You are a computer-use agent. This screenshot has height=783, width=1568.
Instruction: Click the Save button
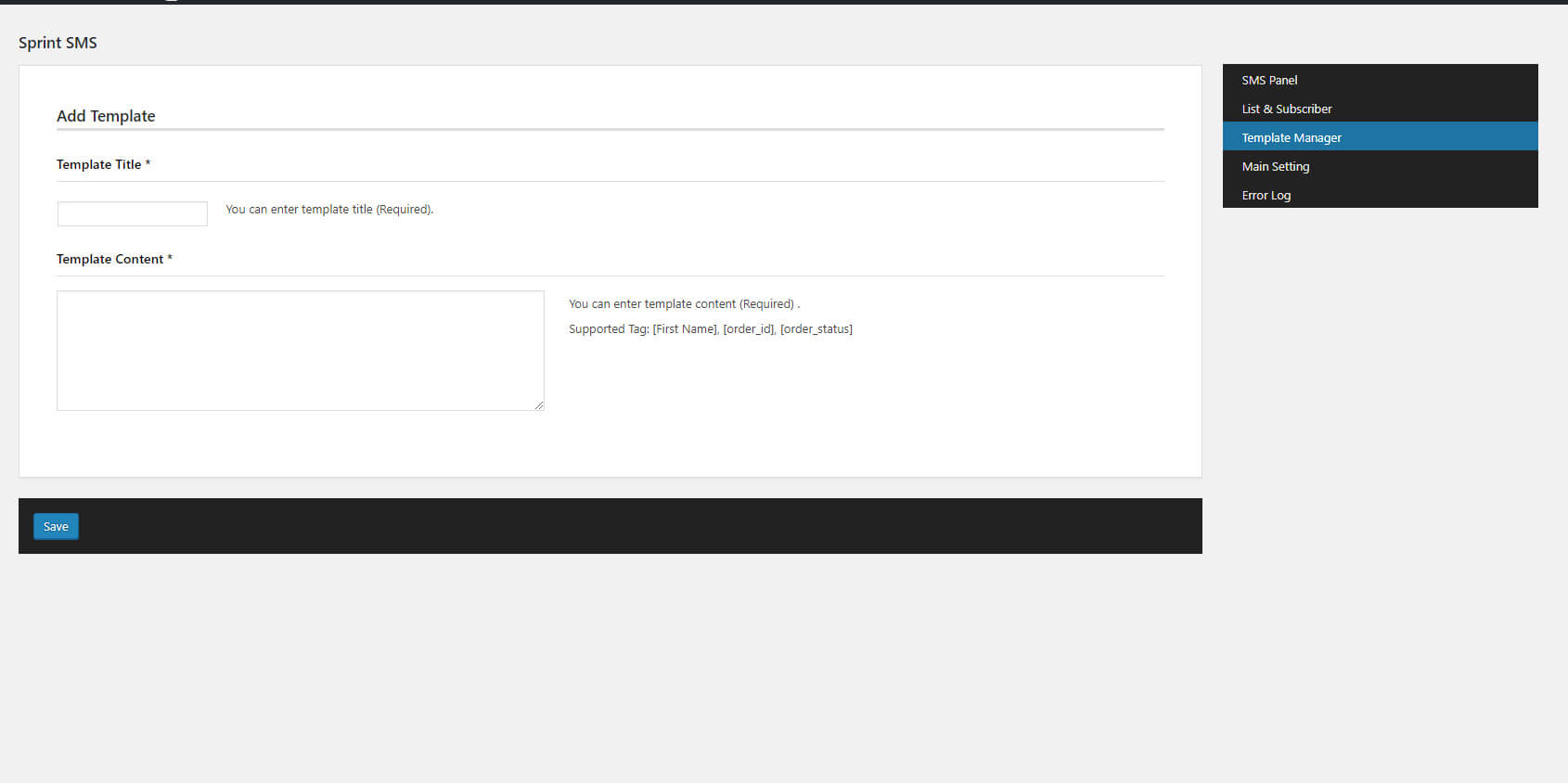(56, 526)
